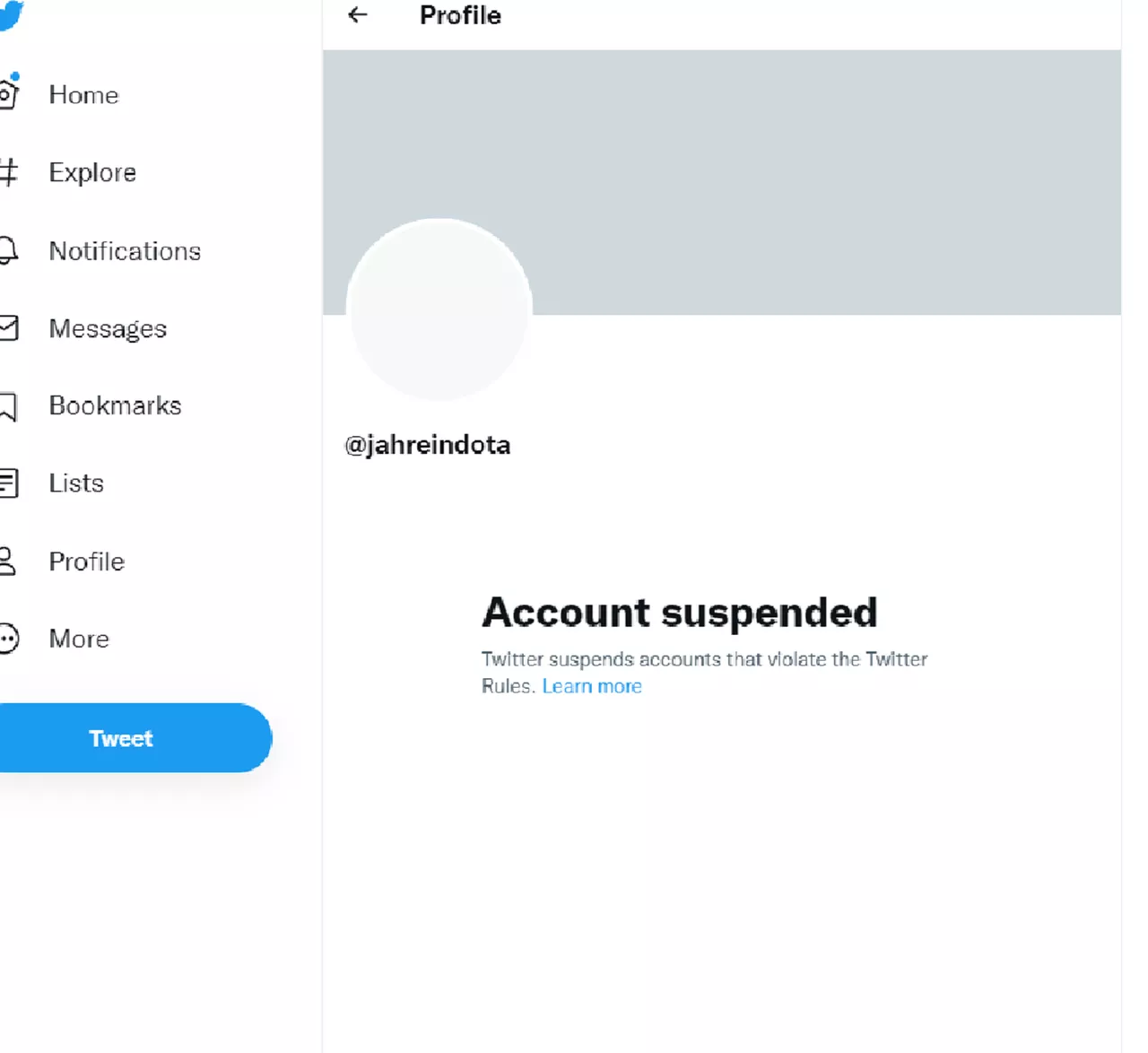1148x1053 pixels.
Task: Click the Profile person icon
Action: pyautogui.click(x=7, y=561)
